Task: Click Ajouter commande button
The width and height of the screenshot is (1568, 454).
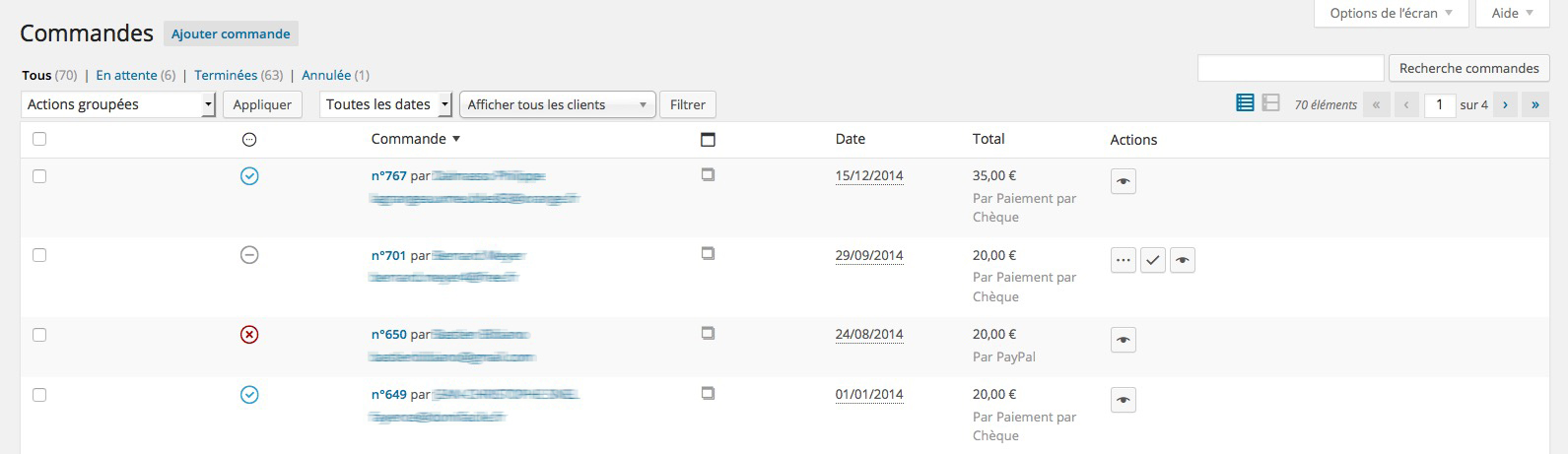Action: click(x=231, y=33)
